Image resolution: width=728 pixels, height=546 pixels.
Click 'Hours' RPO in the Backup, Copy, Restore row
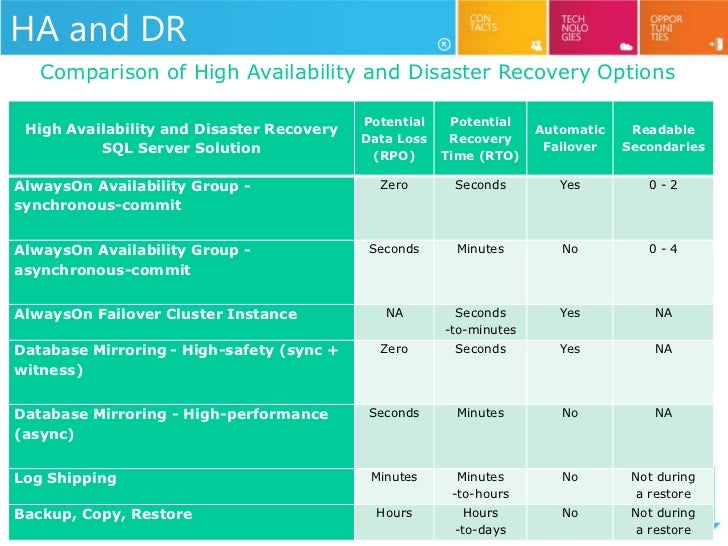pos(394,513)
